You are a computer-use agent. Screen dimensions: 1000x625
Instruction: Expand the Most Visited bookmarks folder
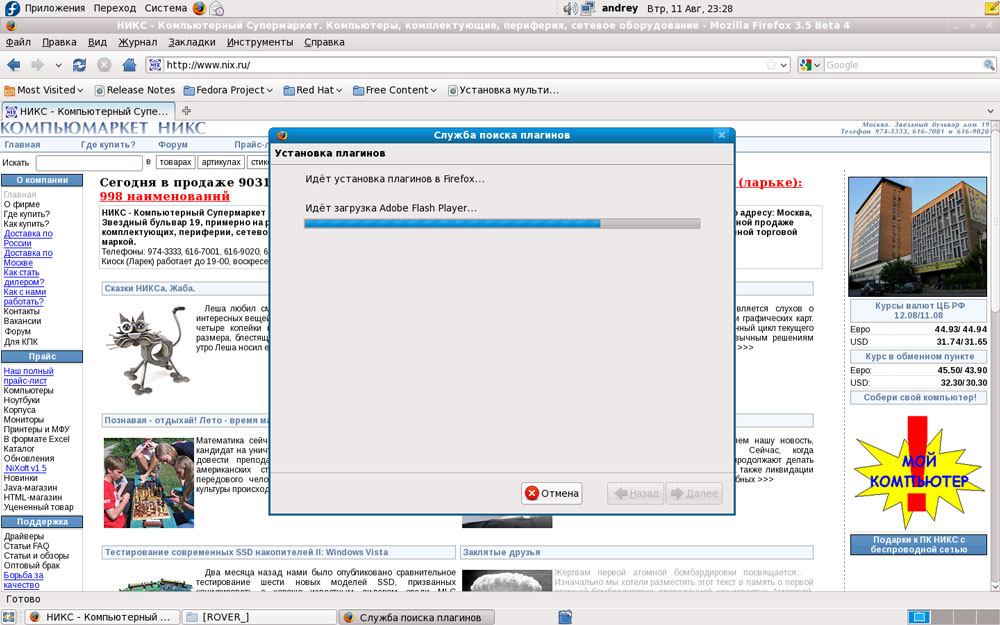coord(44,90)
